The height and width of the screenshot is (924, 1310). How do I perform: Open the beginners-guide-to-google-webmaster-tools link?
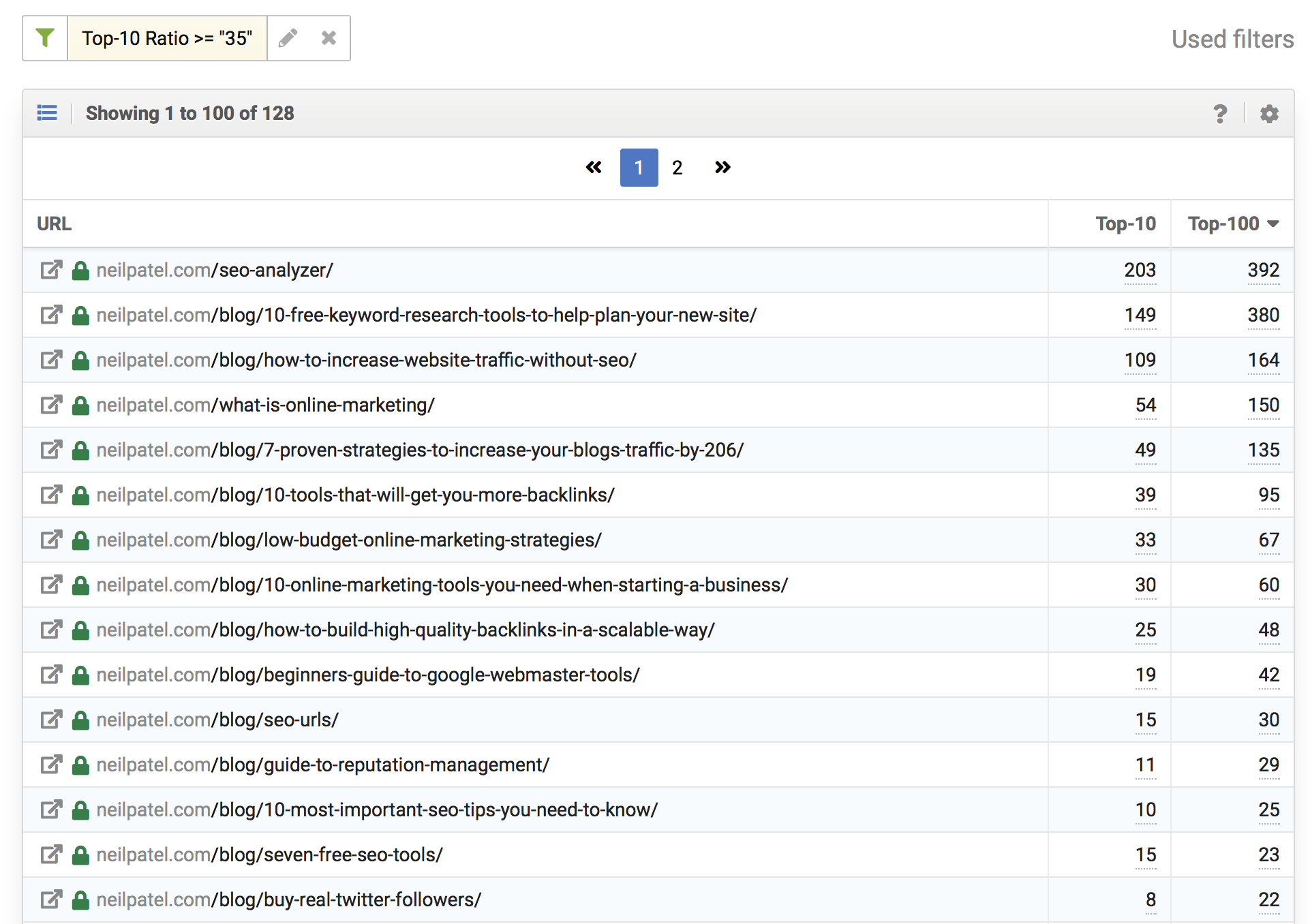[x=368, y=675]
